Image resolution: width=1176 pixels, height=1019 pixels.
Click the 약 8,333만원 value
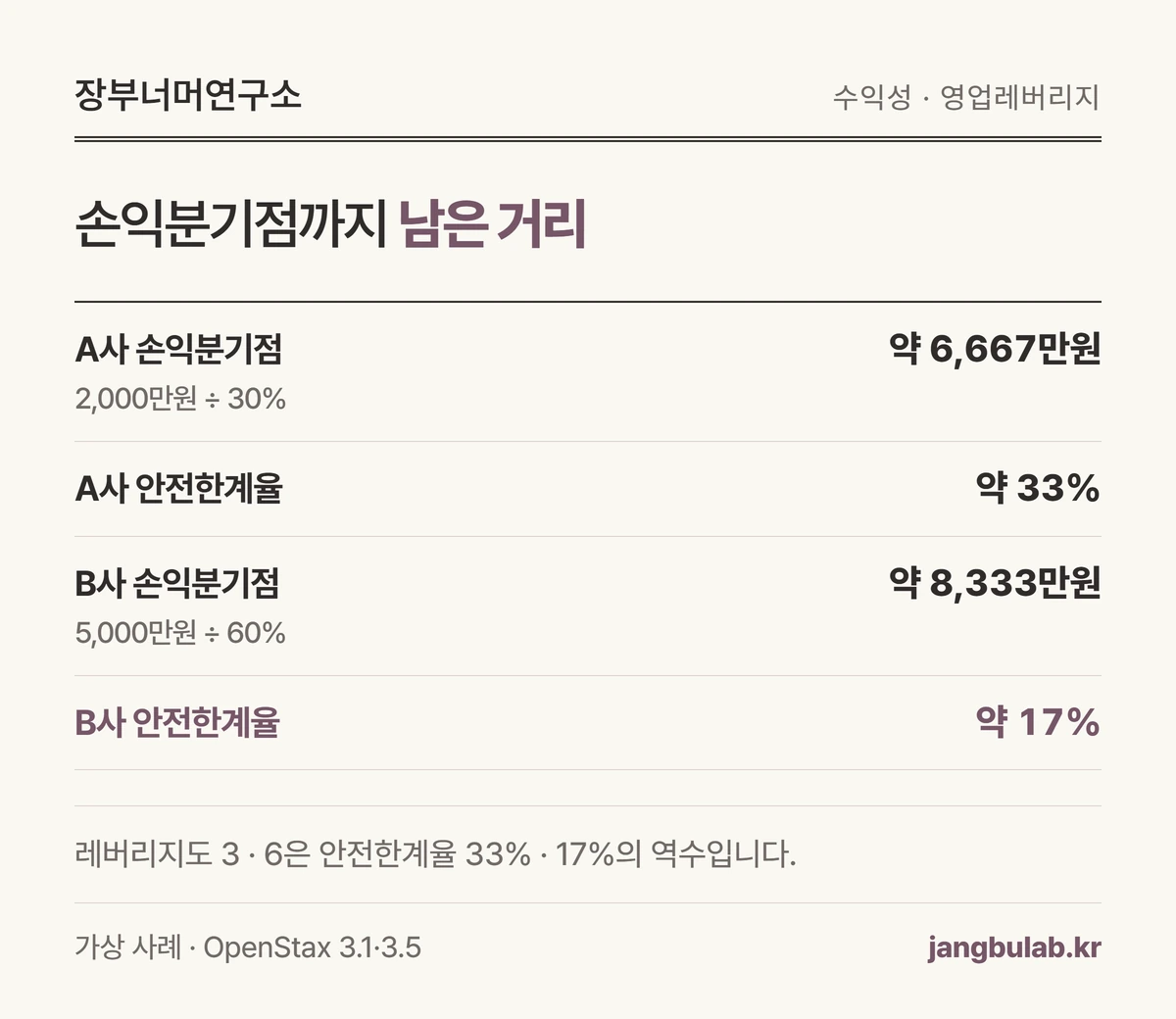pyautogui.click(x=995, y=583)
